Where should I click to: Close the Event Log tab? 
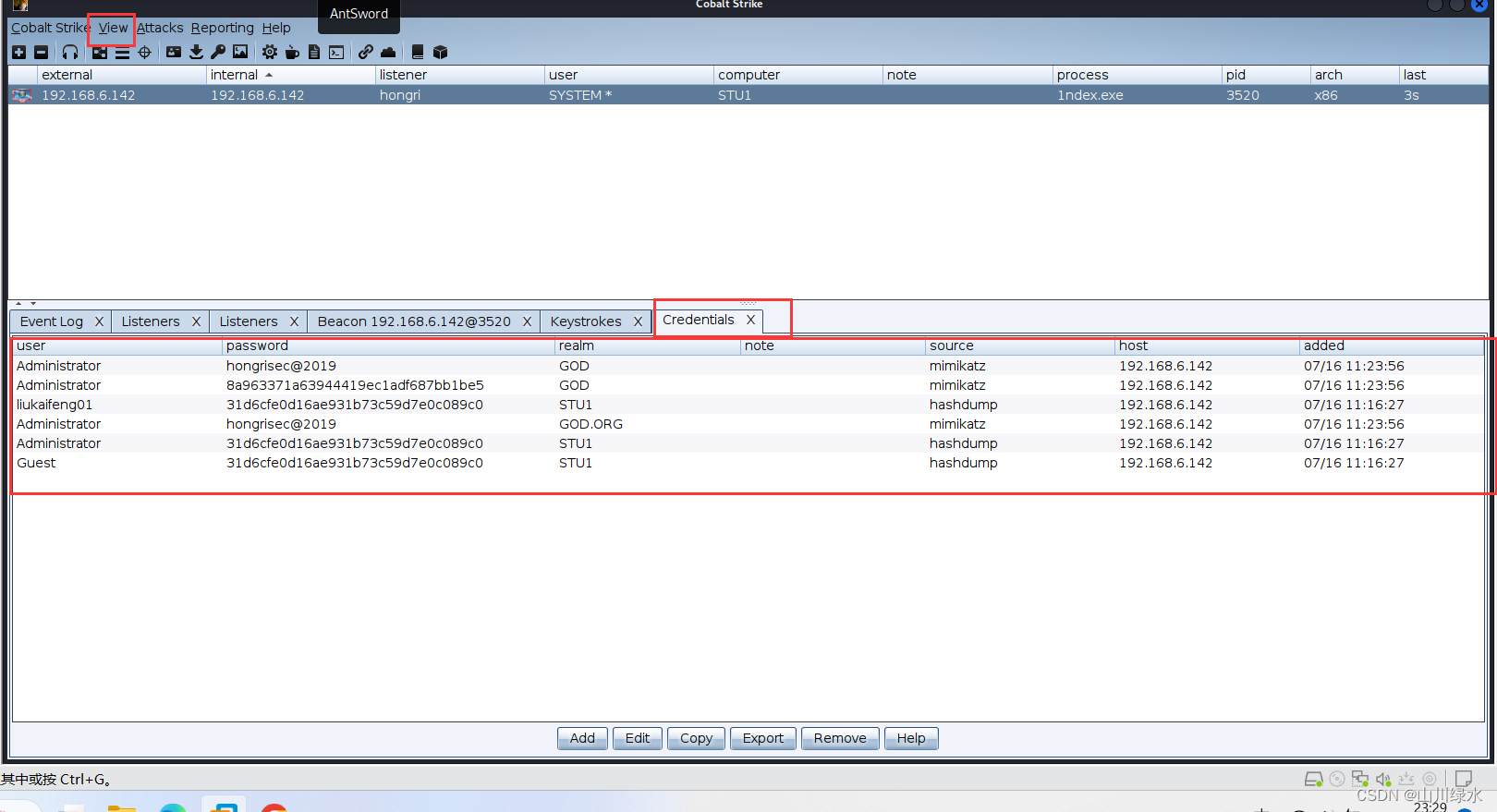tap(99, 321)
